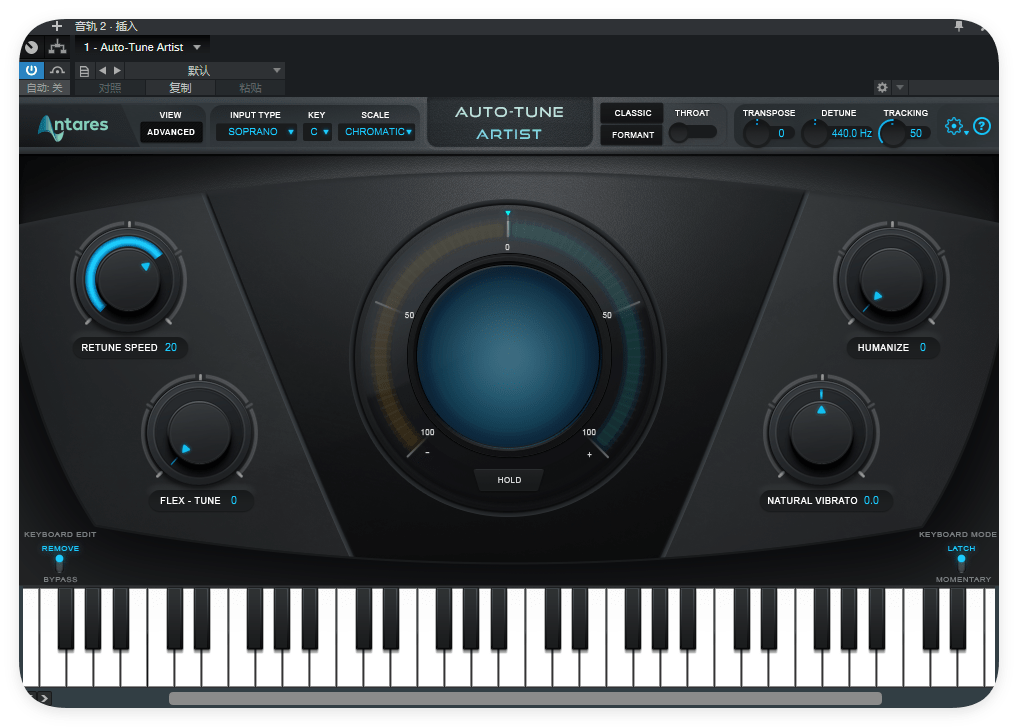The height and width of the screenshot is (727, 1018).
Task: Toggle the ADVANCED view button
Action: tap(171, 132)
